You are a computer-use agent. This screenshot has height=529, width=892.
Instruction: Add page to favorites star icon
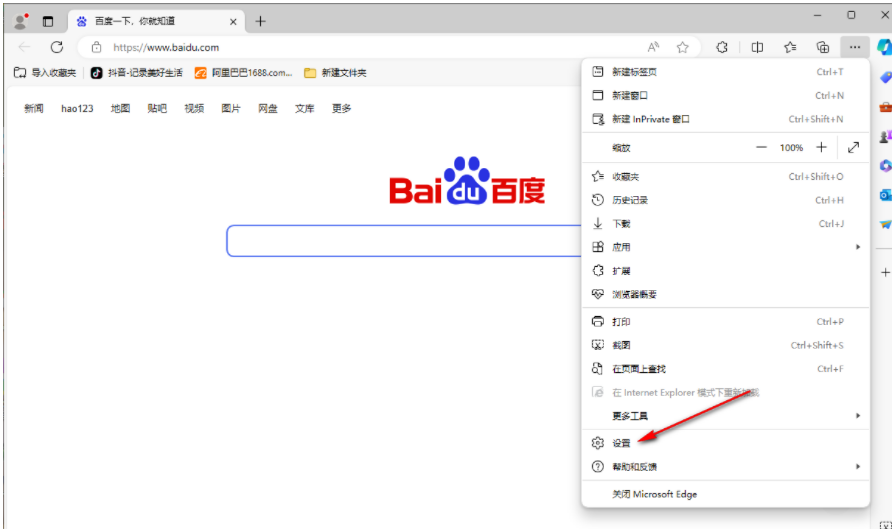pos(683,47)
